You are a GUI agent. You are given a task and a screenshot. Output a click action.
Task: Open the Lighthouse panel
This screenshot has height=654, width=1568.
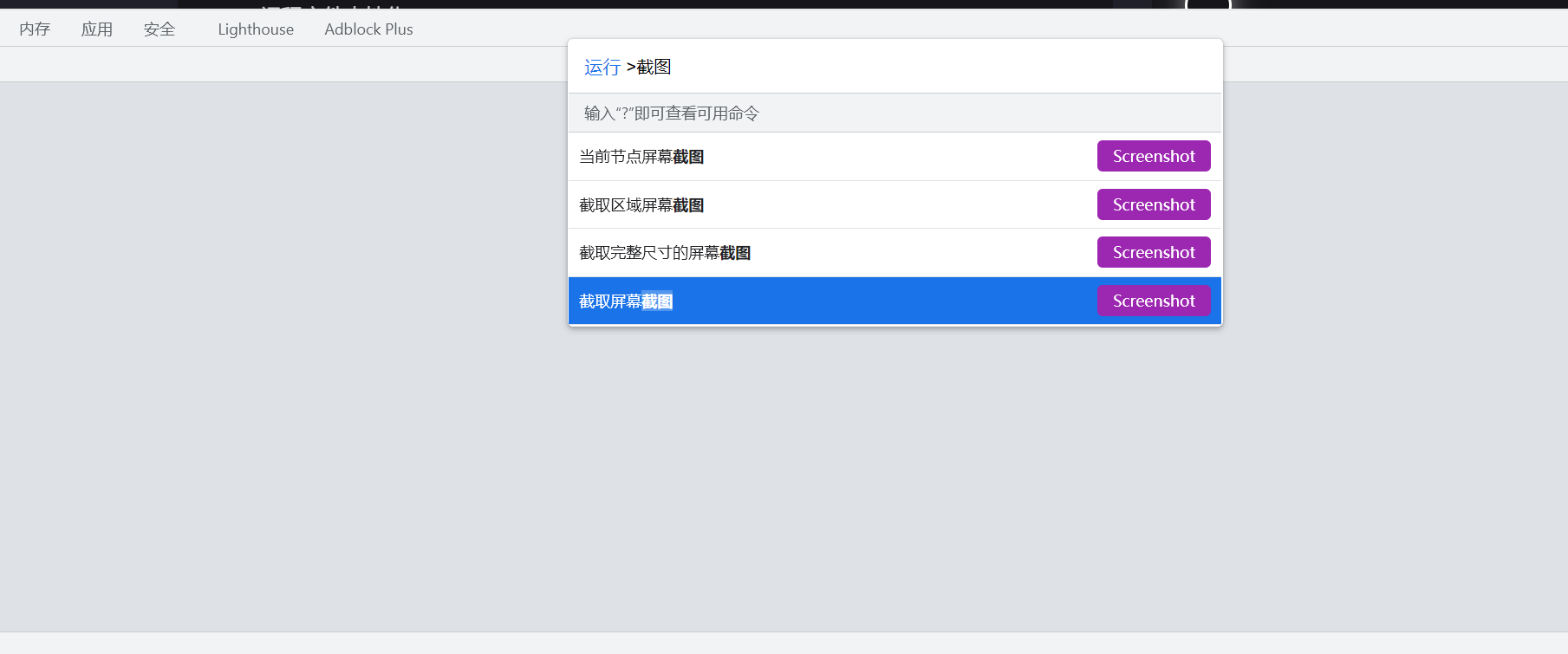click(255, 29)
